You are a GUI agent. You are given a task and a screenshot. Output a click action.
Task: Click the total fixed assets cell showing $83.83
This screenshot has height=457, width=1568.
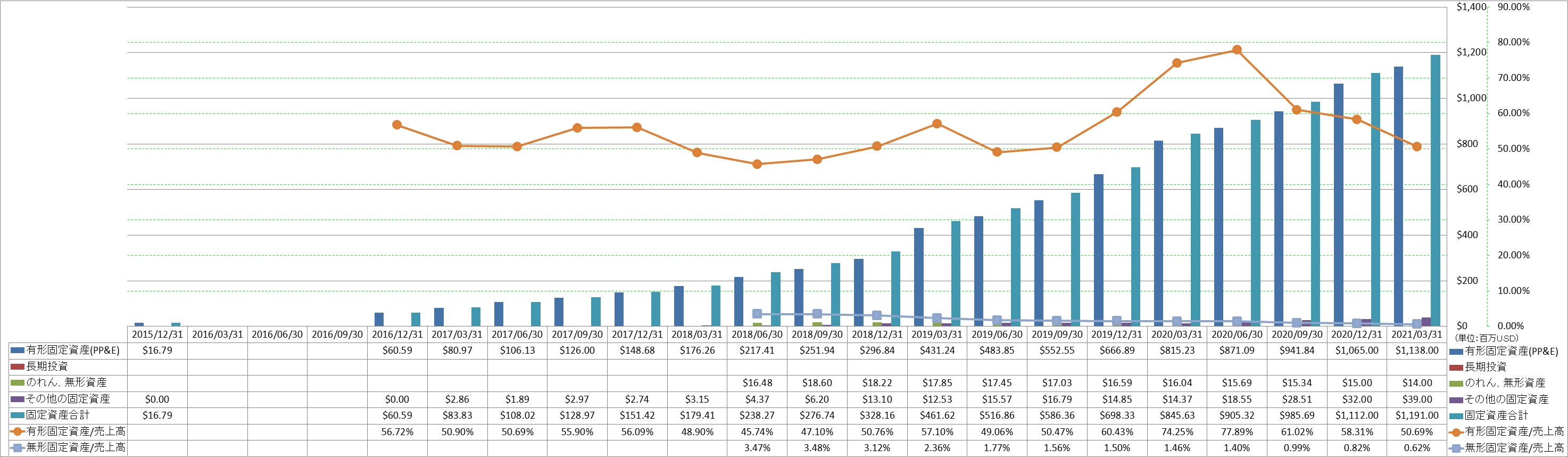pyautogui.click(x=457, y=415)
